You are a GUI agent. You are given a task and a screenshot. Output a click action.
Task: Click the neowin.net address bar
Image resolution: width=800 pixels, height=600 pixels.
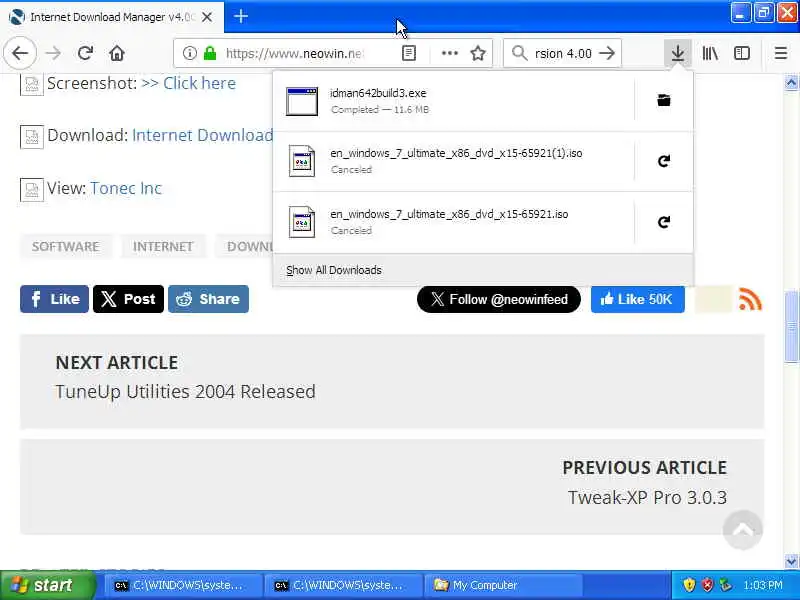click(294, 53)
